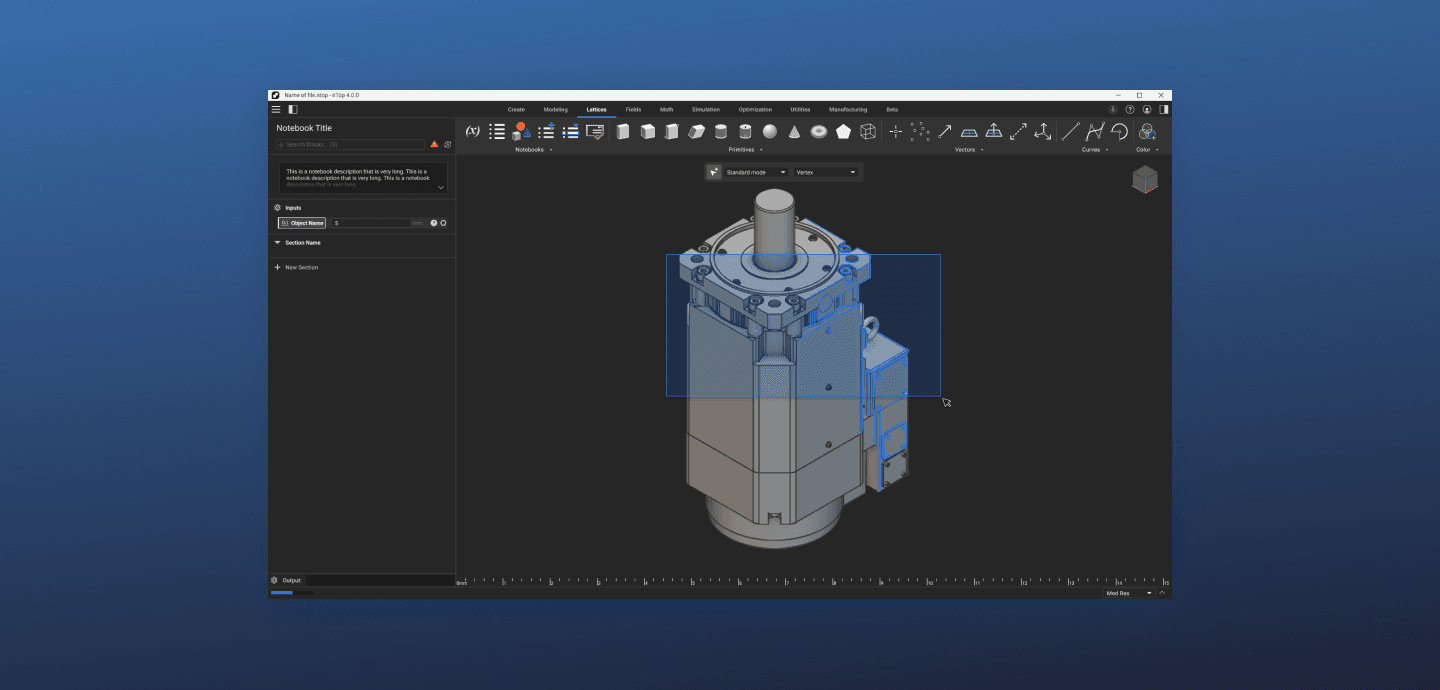Open the Vertex selection dropdown

(826, 172)
